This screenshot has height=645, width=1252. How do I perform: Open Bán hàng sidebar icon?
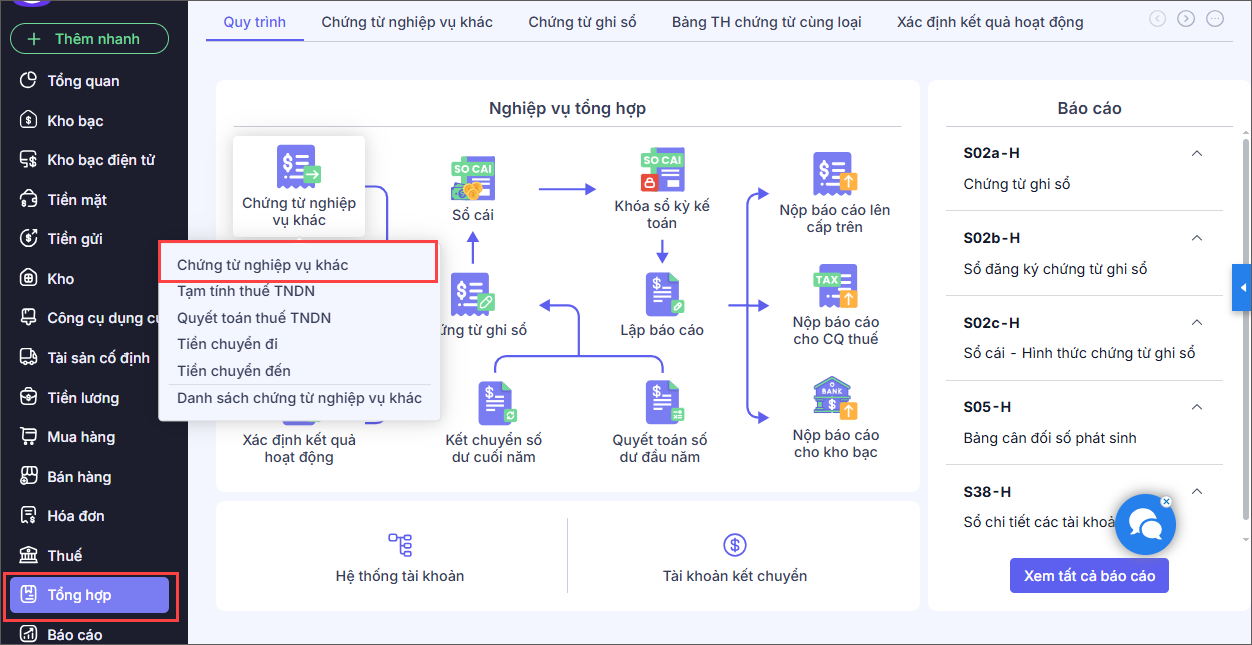pyautogui.click(x=29, y=477)
